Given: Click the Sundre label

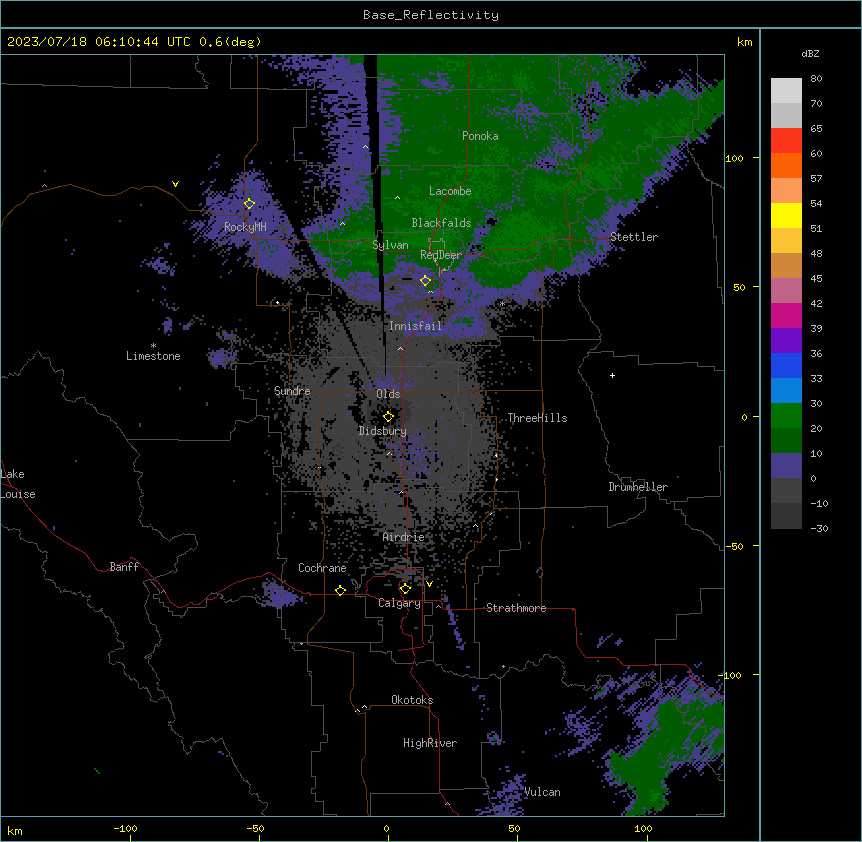Looking at the screenshot, I should 292,391.
